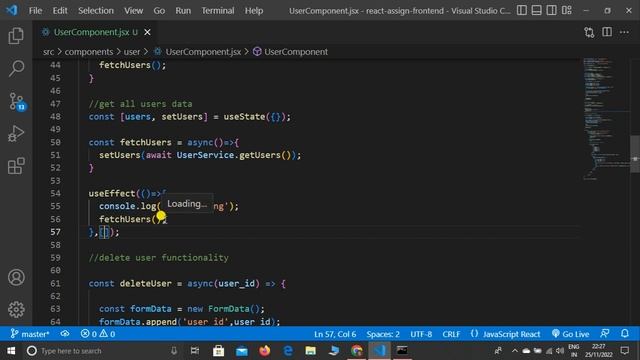640x360 pixels.
Task: Click the yellow lightbulb code action
Action: click(161, 216)
